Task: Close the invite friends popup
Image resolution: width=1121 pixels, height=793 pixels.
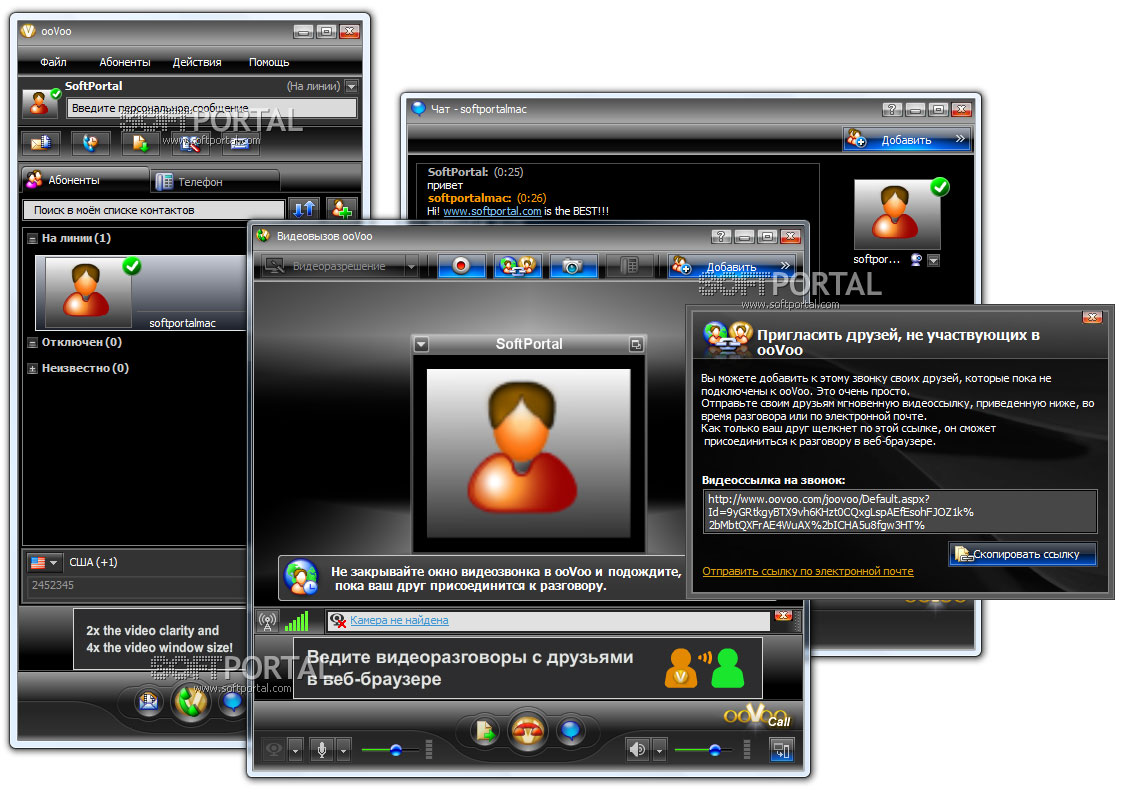Action: [x=1092, y=316]
